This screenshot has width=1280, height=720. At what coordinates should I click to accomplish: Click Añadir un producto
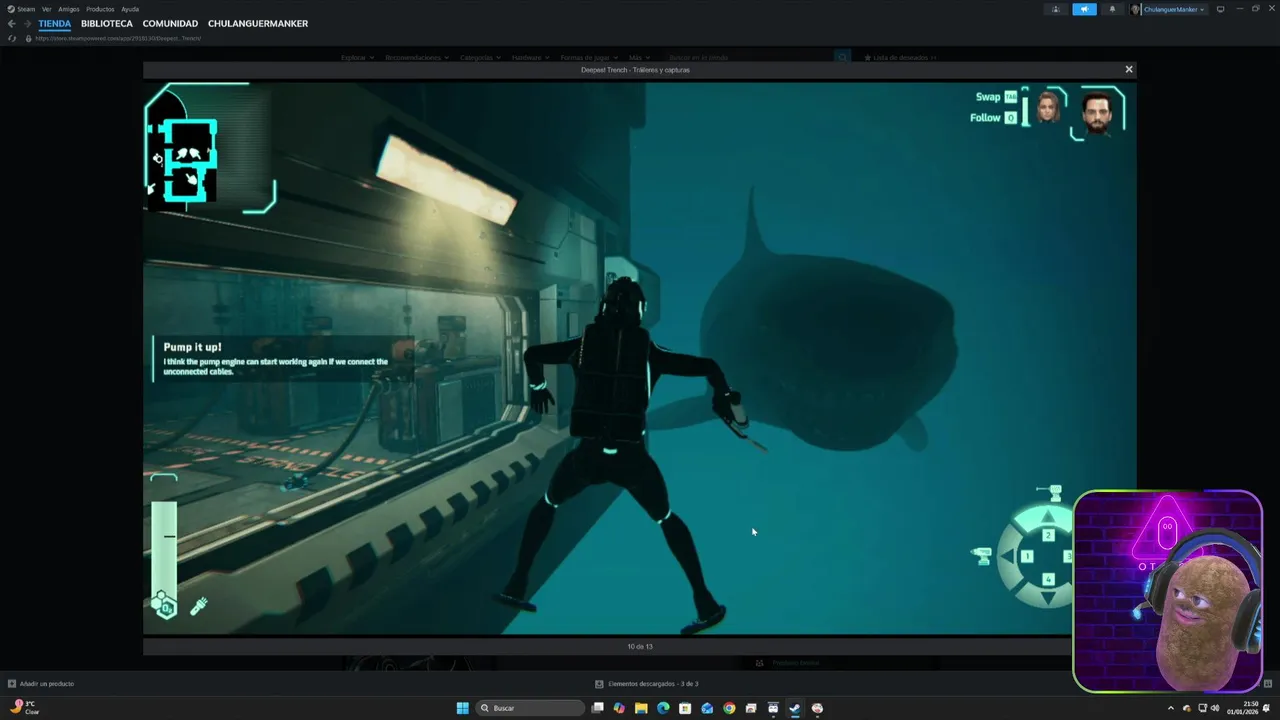point(41,684)
